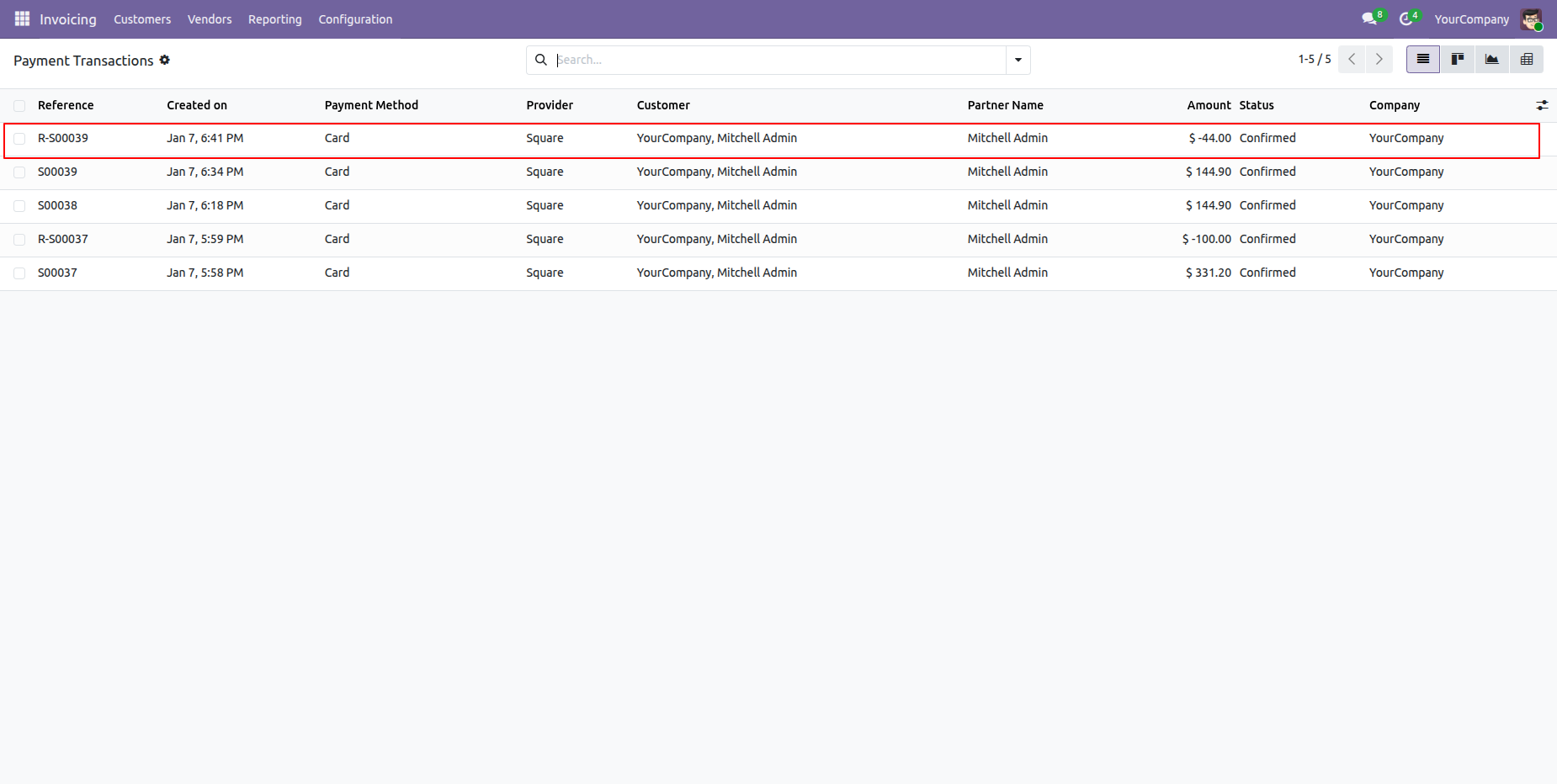Expand the search filter options dropdown

(x=1018, y=60)
